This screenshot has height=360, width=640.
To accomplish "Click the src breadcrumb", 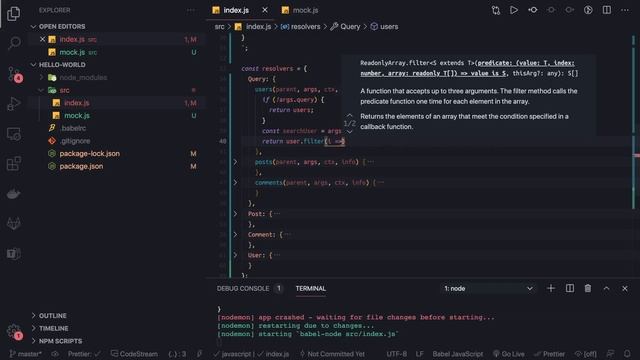I will point(220,27).
